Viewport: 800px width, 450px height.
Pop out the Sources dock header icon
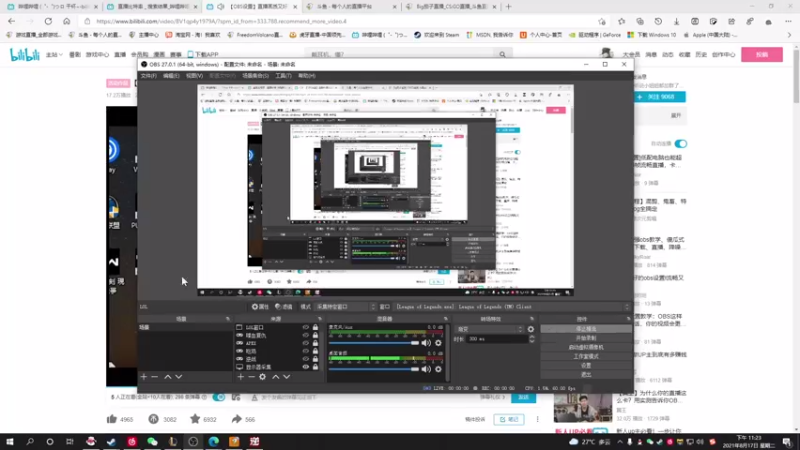(x=320, y=319)
